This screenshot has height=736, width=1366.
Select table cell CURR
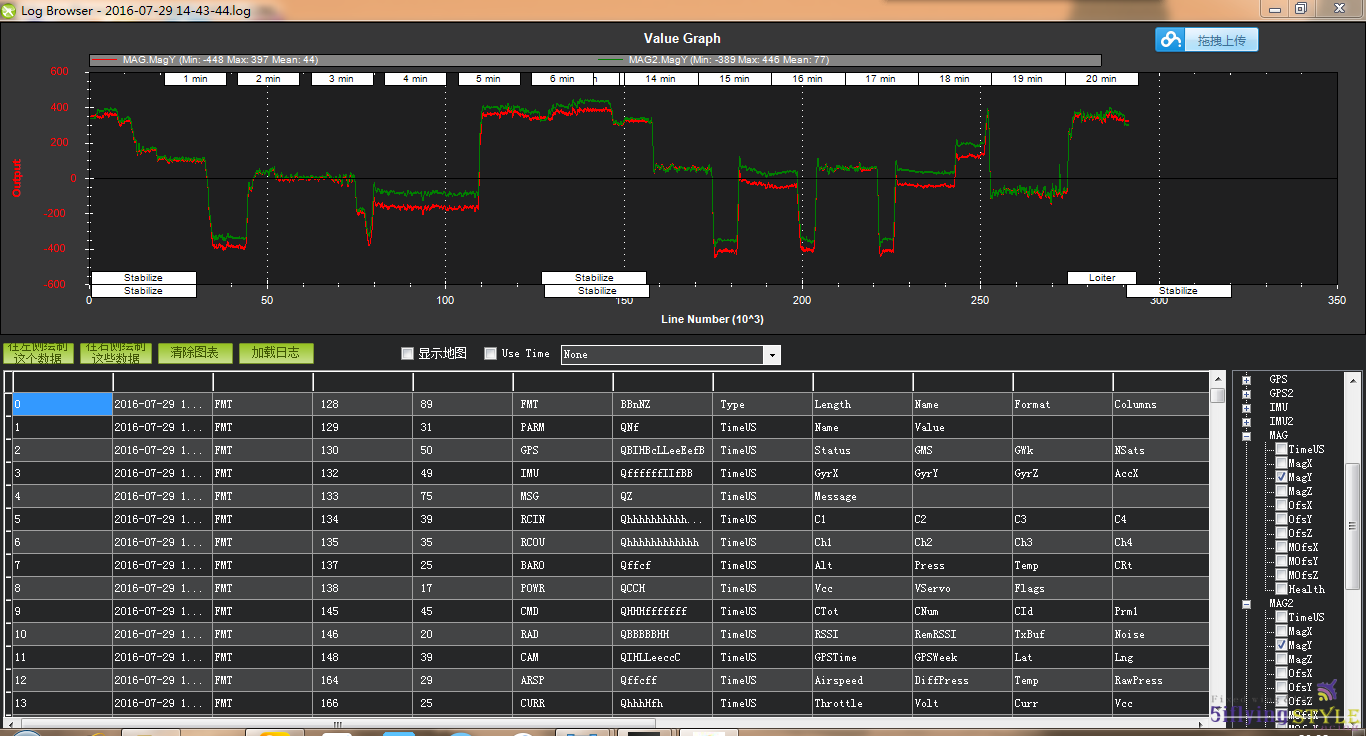(x=562, y=703)
